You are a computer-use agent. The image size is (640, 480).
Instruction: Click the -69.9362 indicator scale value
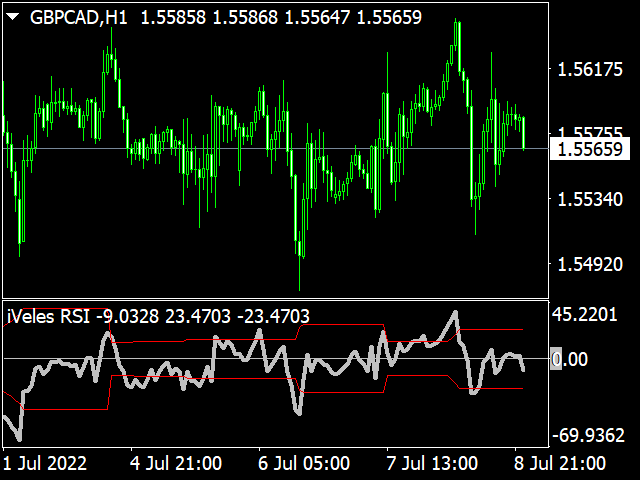point(588,436)
